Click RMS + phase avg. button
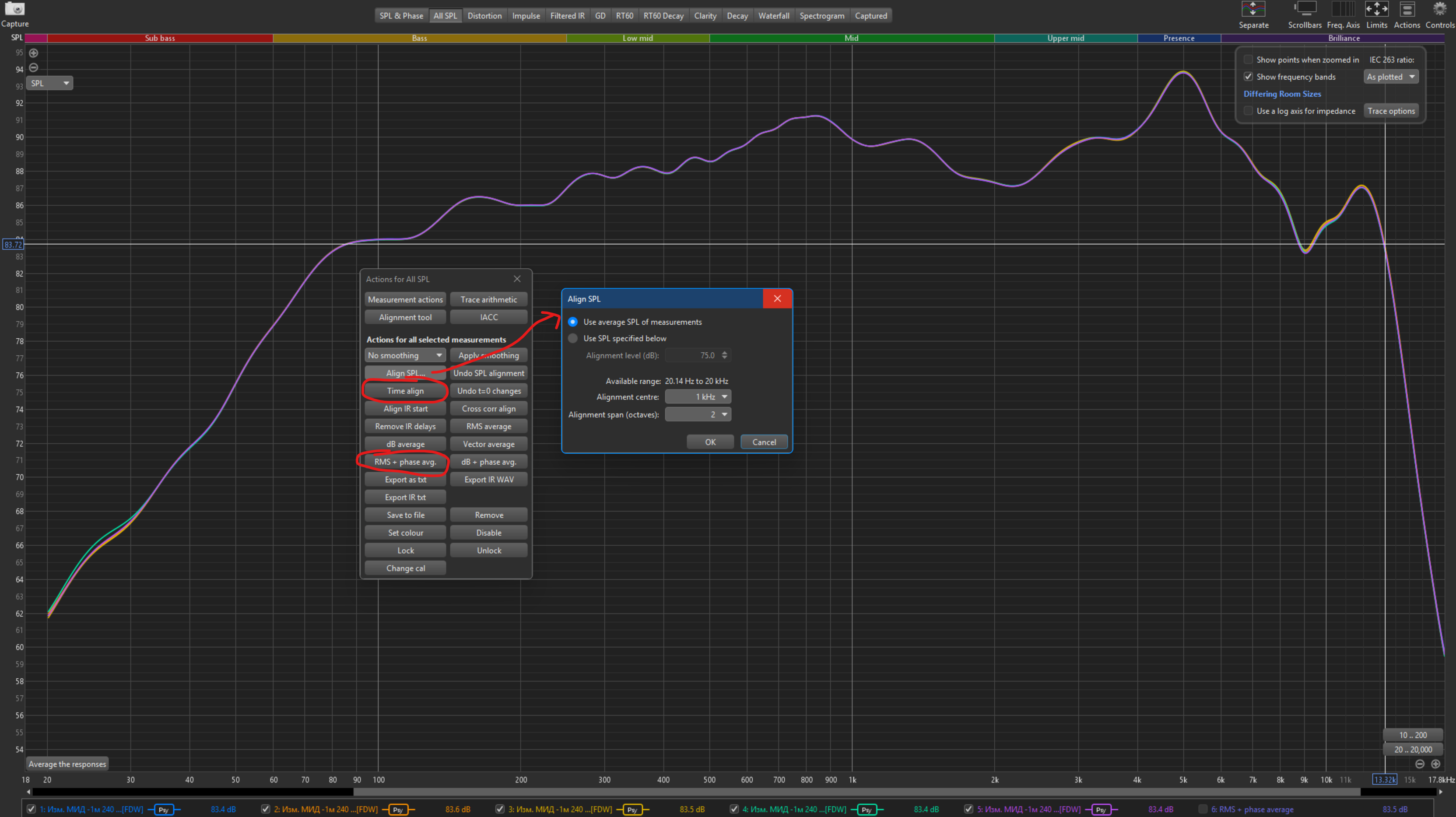Viewport: 1456px width, 817px height. 405,462
